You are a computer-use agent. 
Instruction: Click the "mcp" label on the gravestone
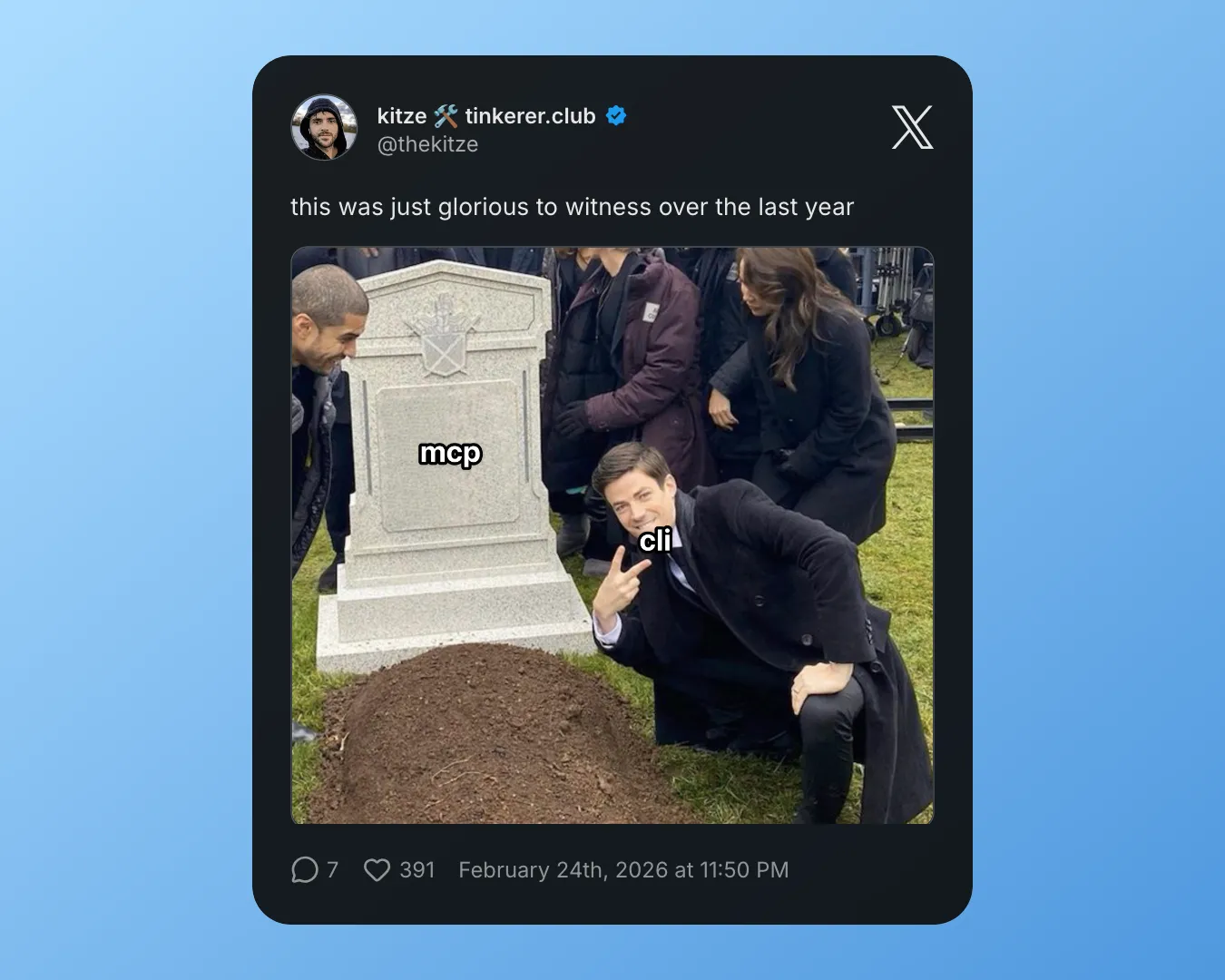click(x=450, y=452)
